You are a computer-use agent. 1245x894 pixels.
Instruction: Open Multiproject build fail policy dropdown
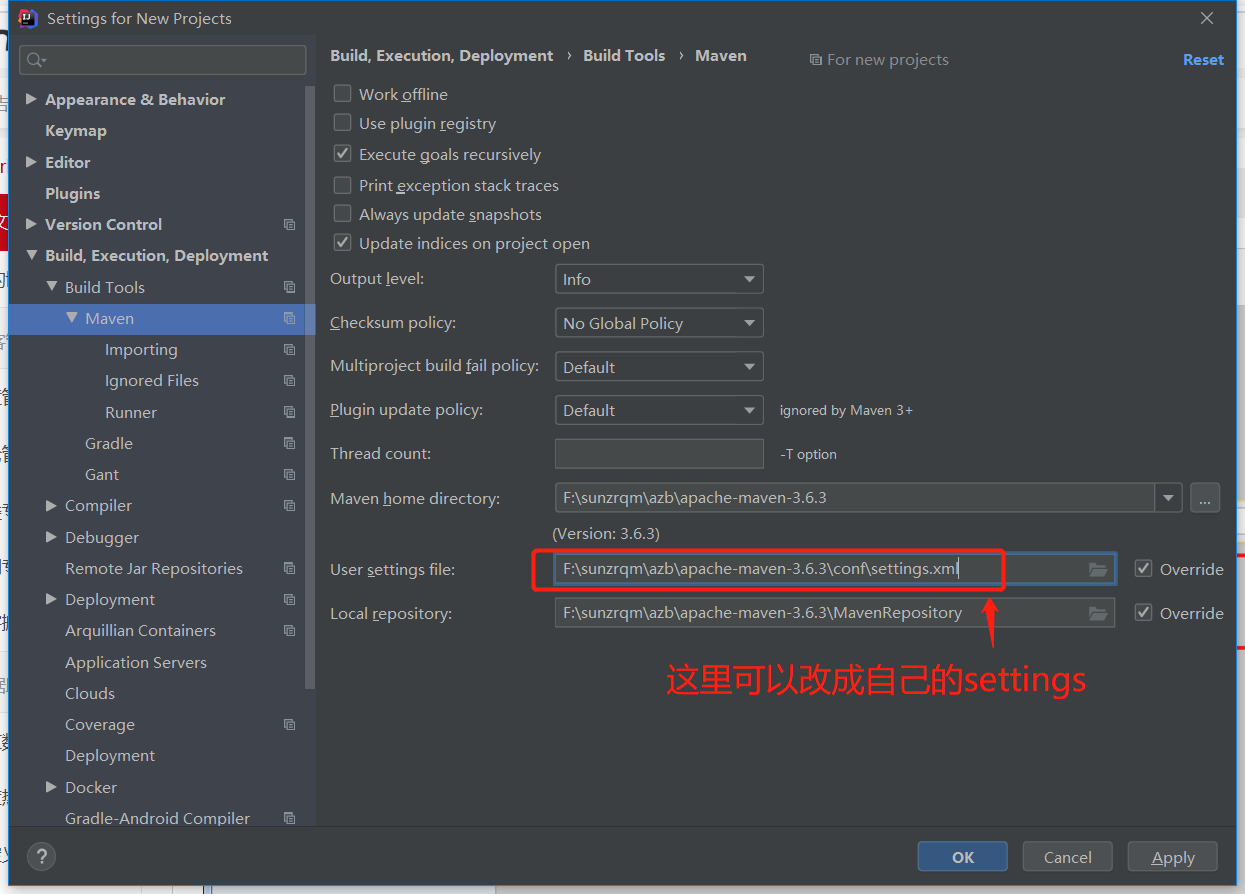click(x=659, y=367)
